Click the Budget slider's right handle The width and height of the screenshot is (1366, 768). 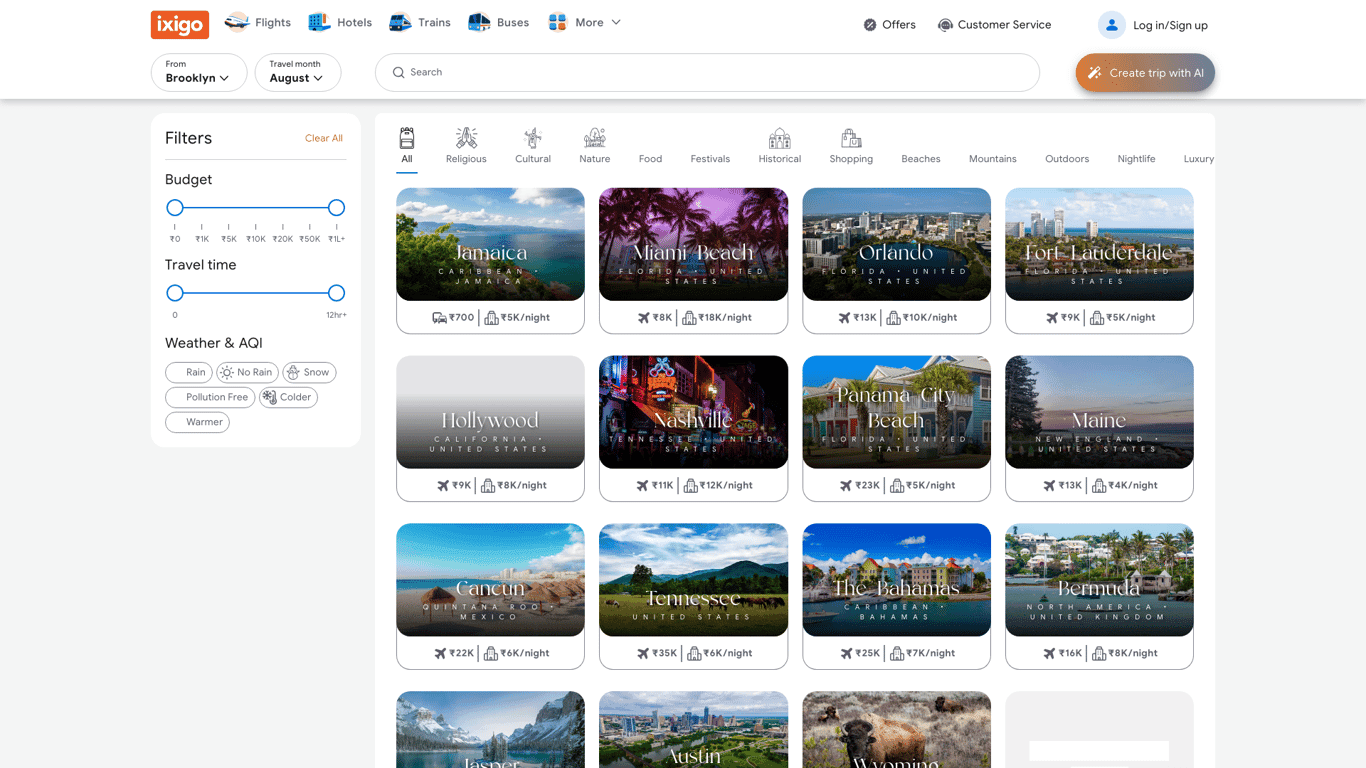point(336,208)
